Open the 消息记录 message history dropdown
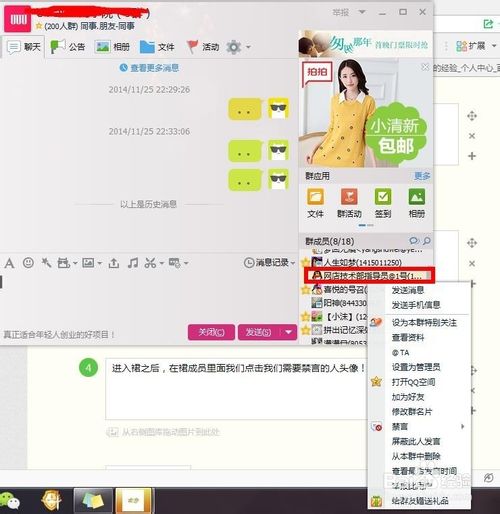The width and height of the screenshot is (500, 514). pyautogui.click(x=269, y=263)
